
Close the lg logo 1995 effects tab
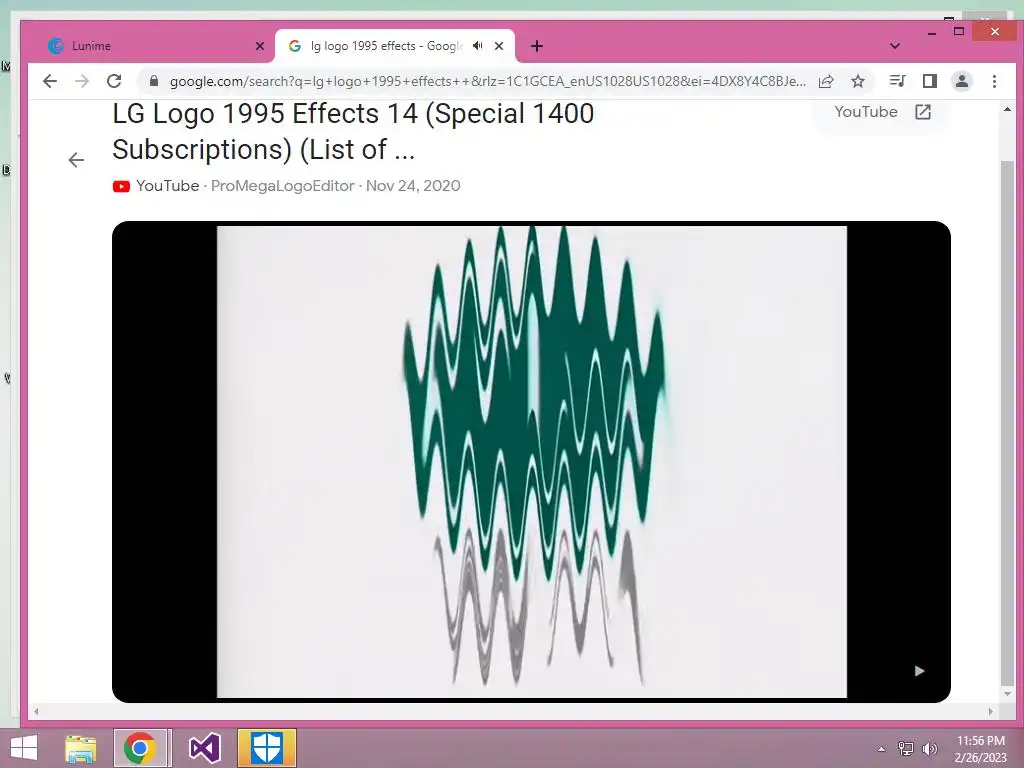tap(499, 46)
